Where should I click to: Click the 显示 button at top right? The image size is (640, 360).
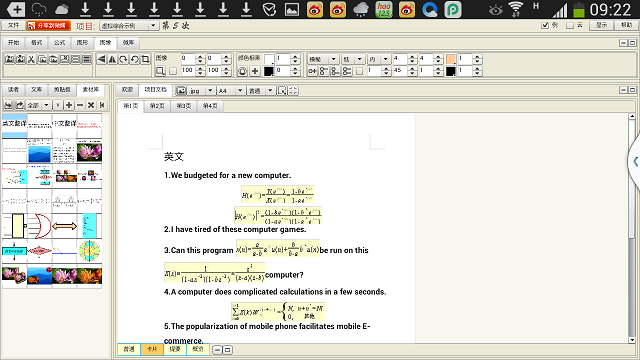tap(602, 25)
